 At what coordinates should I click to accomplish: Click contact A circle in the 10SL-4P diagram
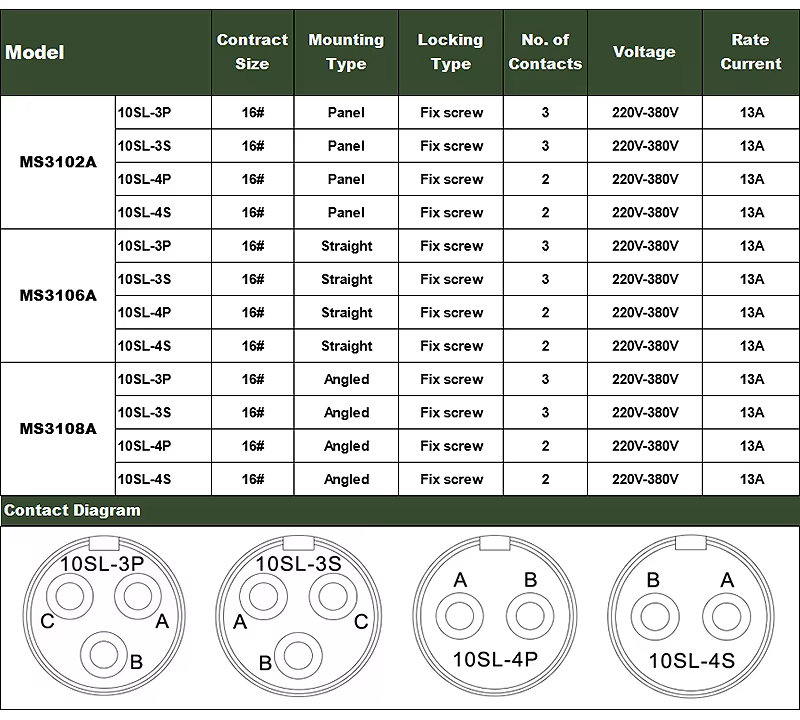460,616
